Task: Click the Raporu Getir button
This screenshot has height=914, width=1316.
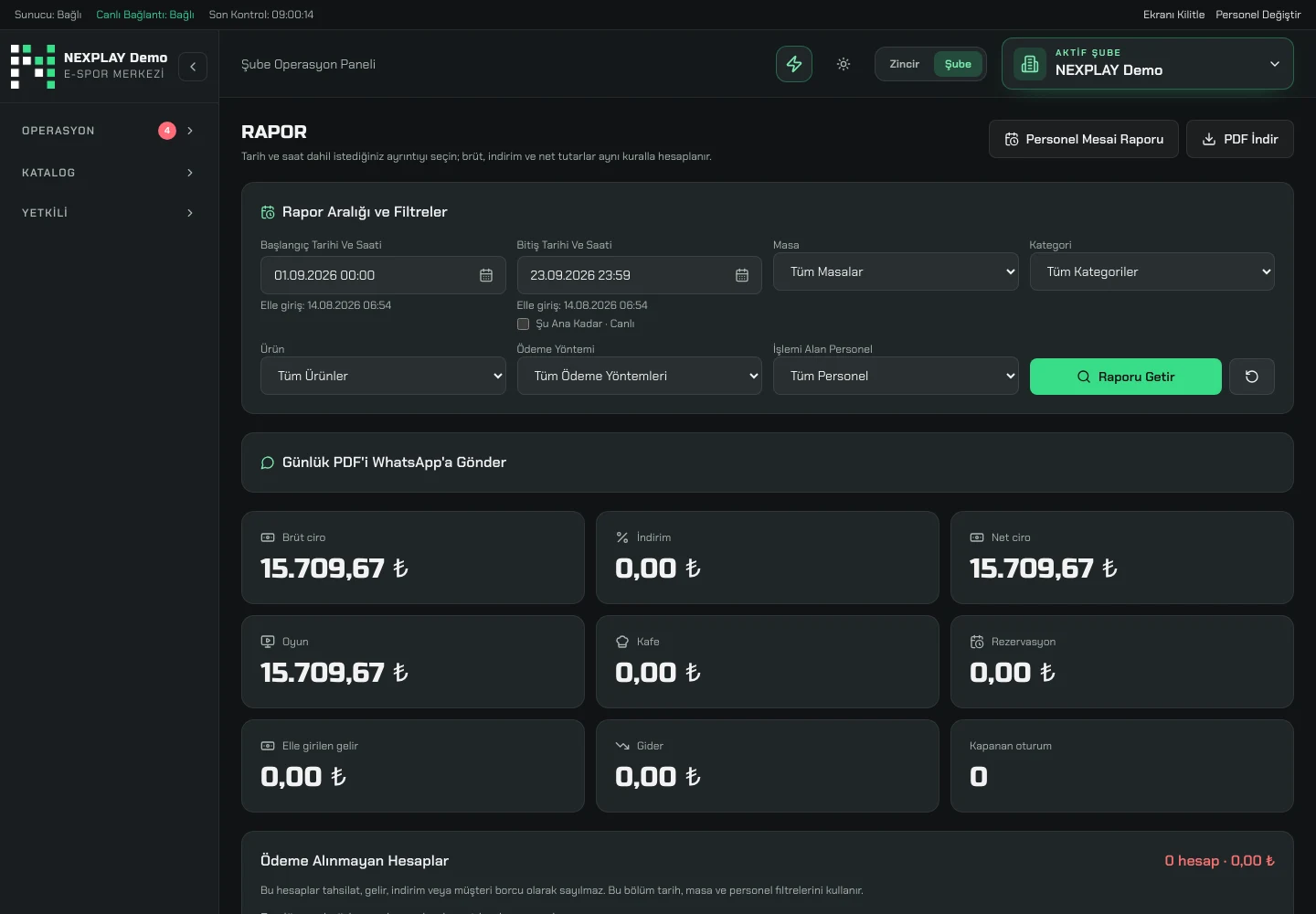Action: pyautogui.click(x=1126, y=377)
